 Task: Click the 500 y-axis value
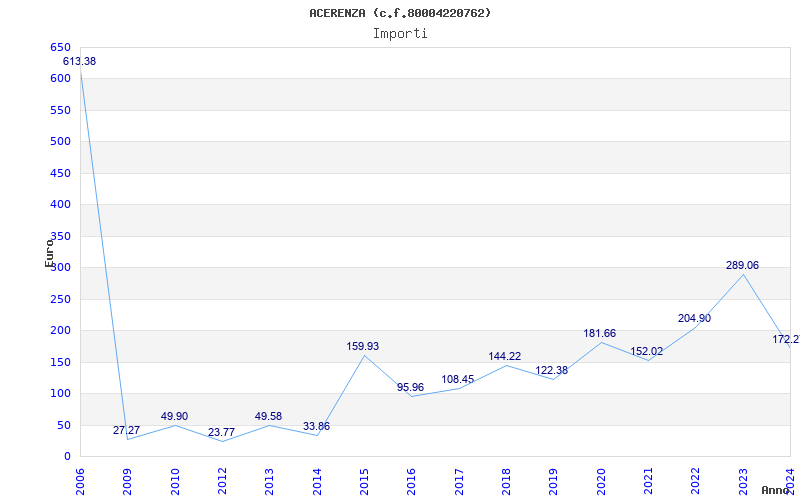(x=60, y=142)
